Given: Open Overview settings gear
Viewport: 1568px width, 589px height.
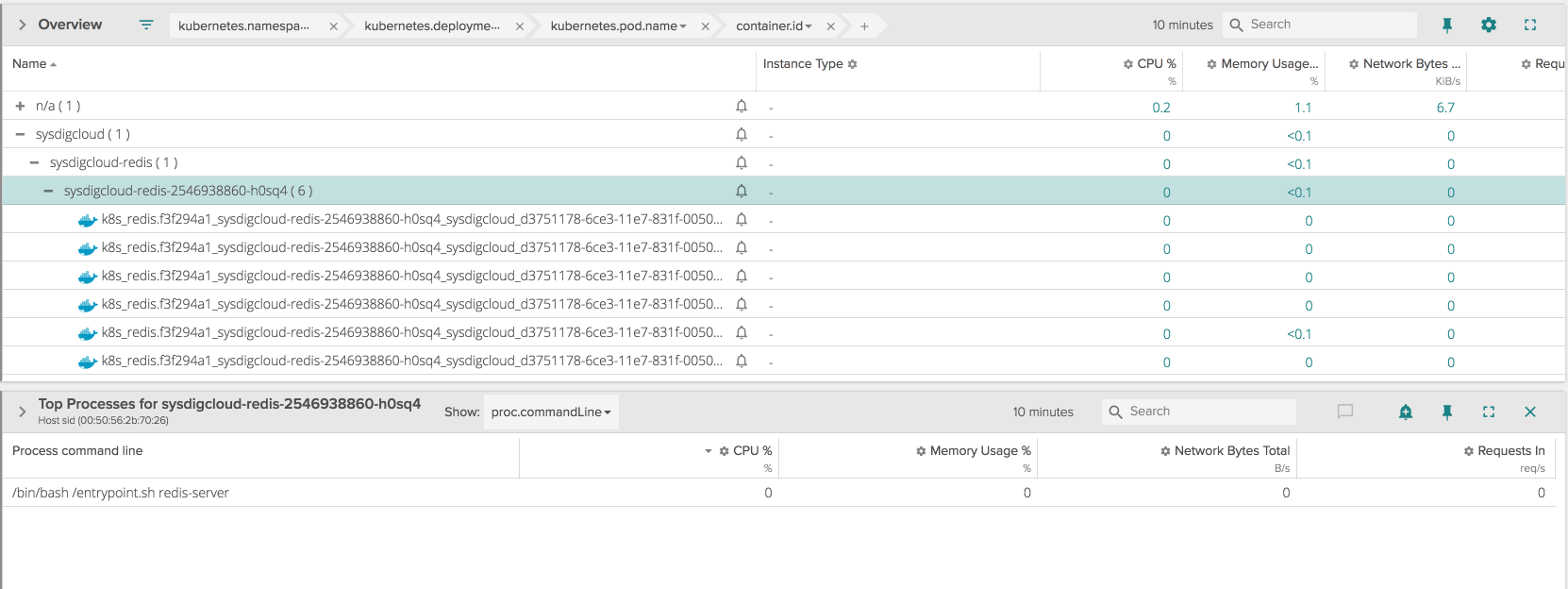Looking at the screenshot, I should coord(1489,25).
